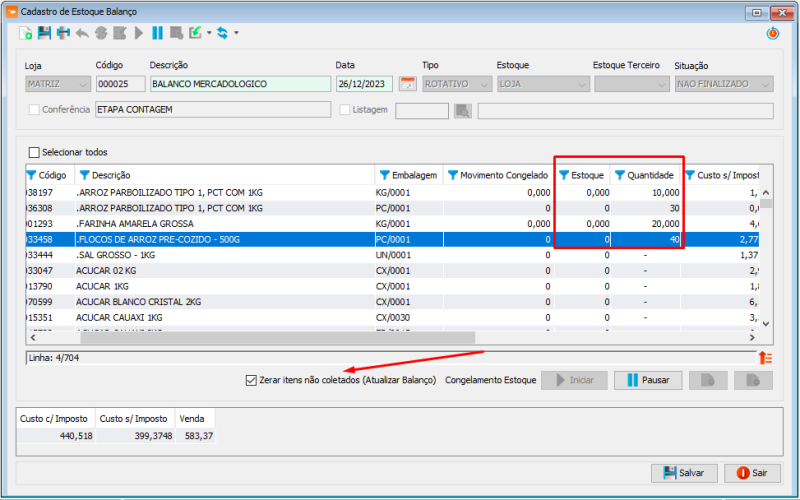The image size is (800, 500).
Task: Open the Loja dropdown showing MATRIZ
Action: tap(58, 84)
